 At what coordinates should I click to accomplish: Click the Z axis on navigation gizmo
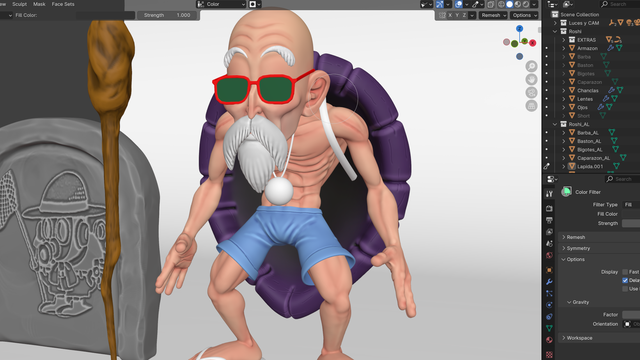coord(519,29)
